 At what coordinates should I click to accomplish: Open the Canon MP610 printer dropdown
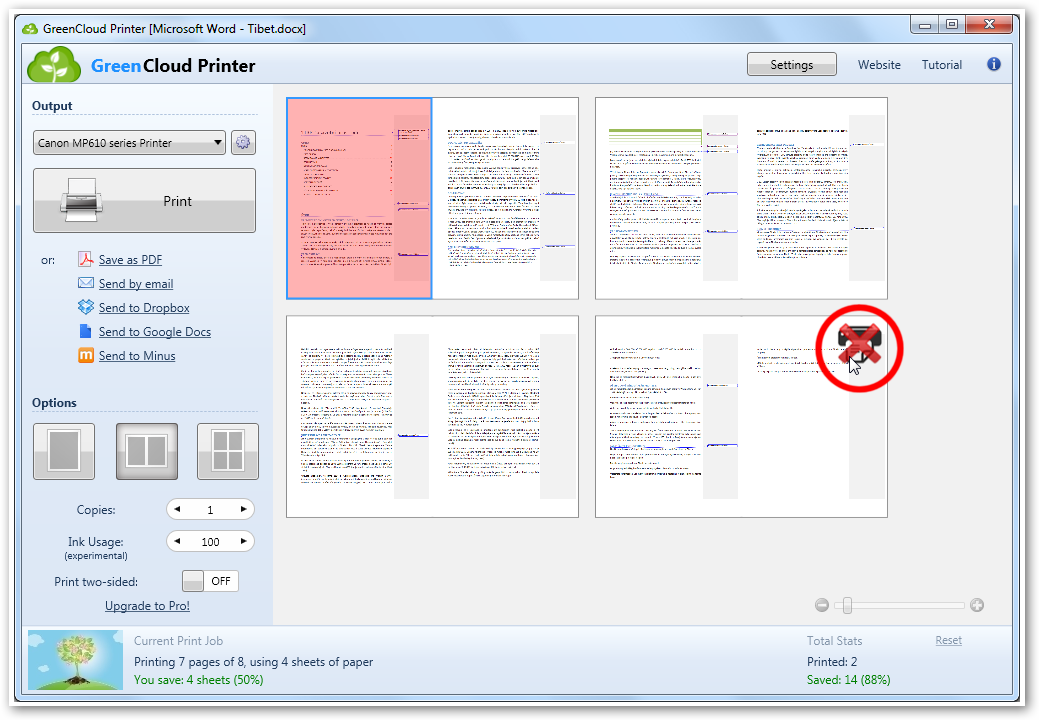pos(129,142)
